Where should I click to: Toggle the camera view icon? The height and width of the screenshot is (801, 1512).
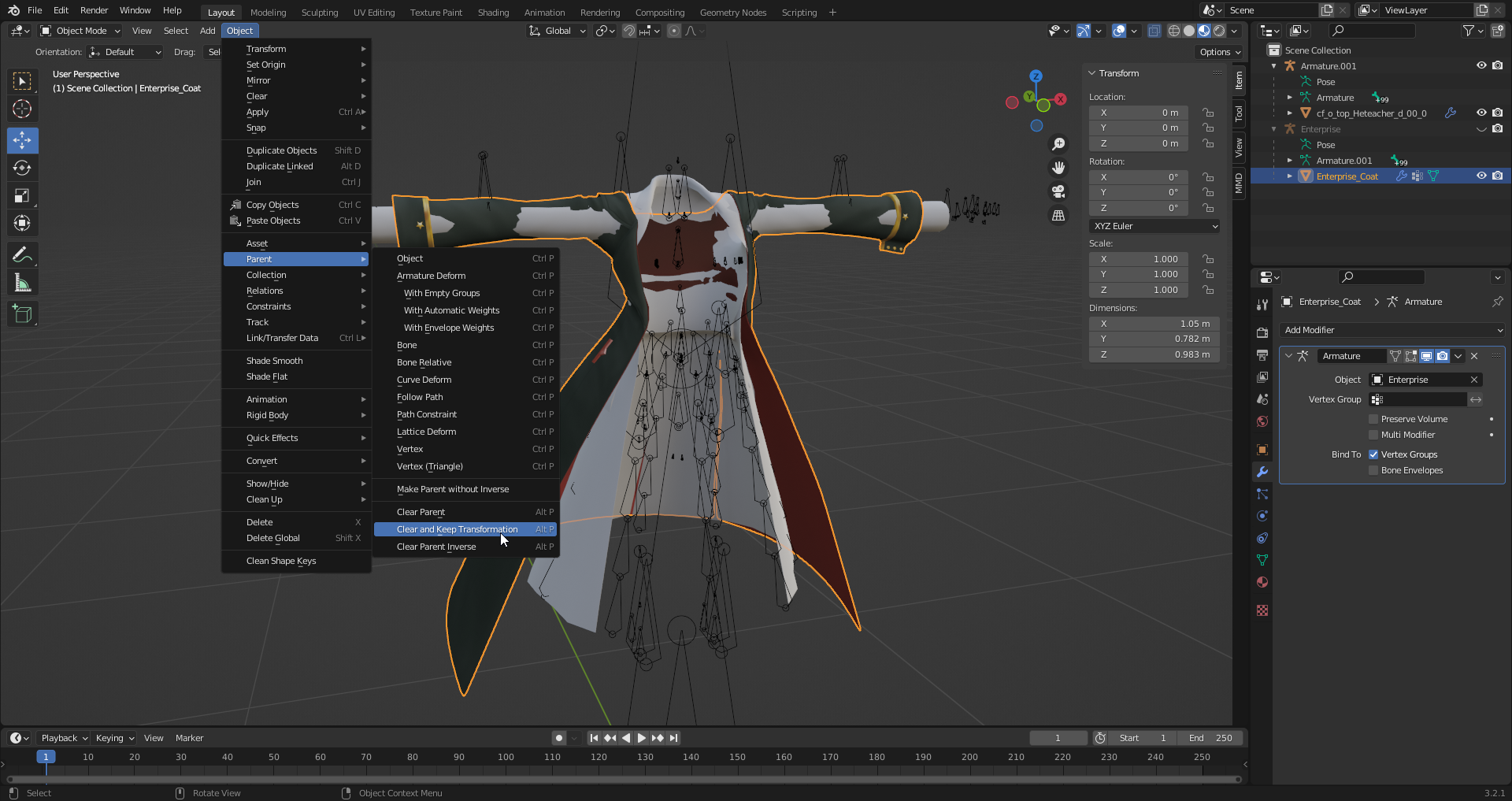[x=1058, y=191]
